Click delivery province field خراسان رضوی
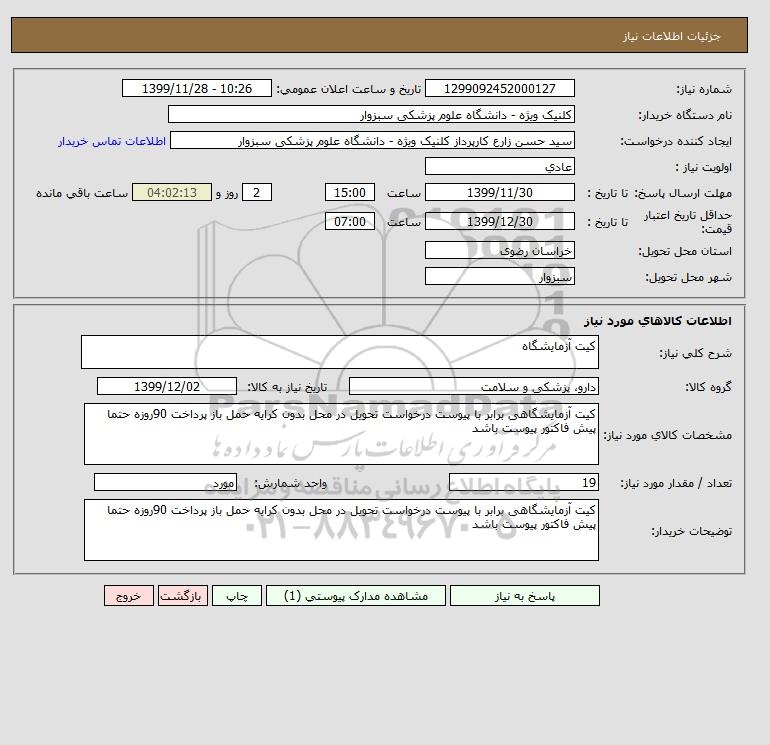This screenshot has width=770, height=745. 500,250
